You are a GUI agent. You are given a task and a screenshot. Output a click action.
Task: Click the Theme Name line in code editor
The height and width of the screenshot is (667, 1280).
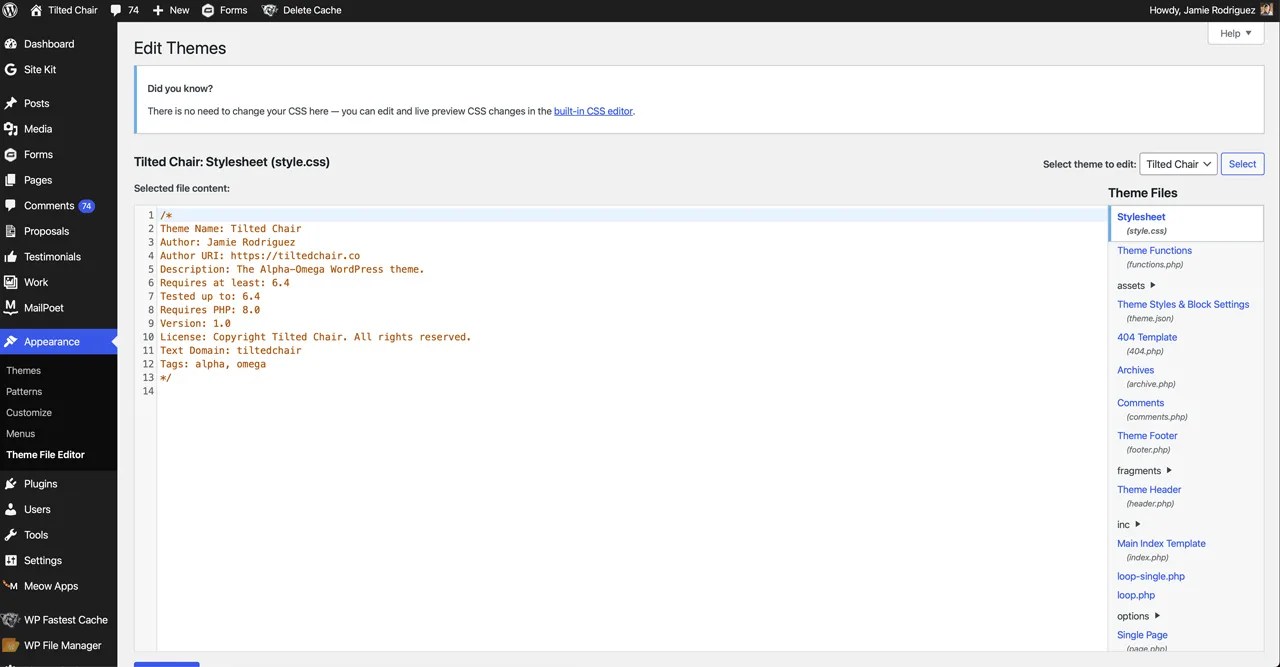[230, 229]
